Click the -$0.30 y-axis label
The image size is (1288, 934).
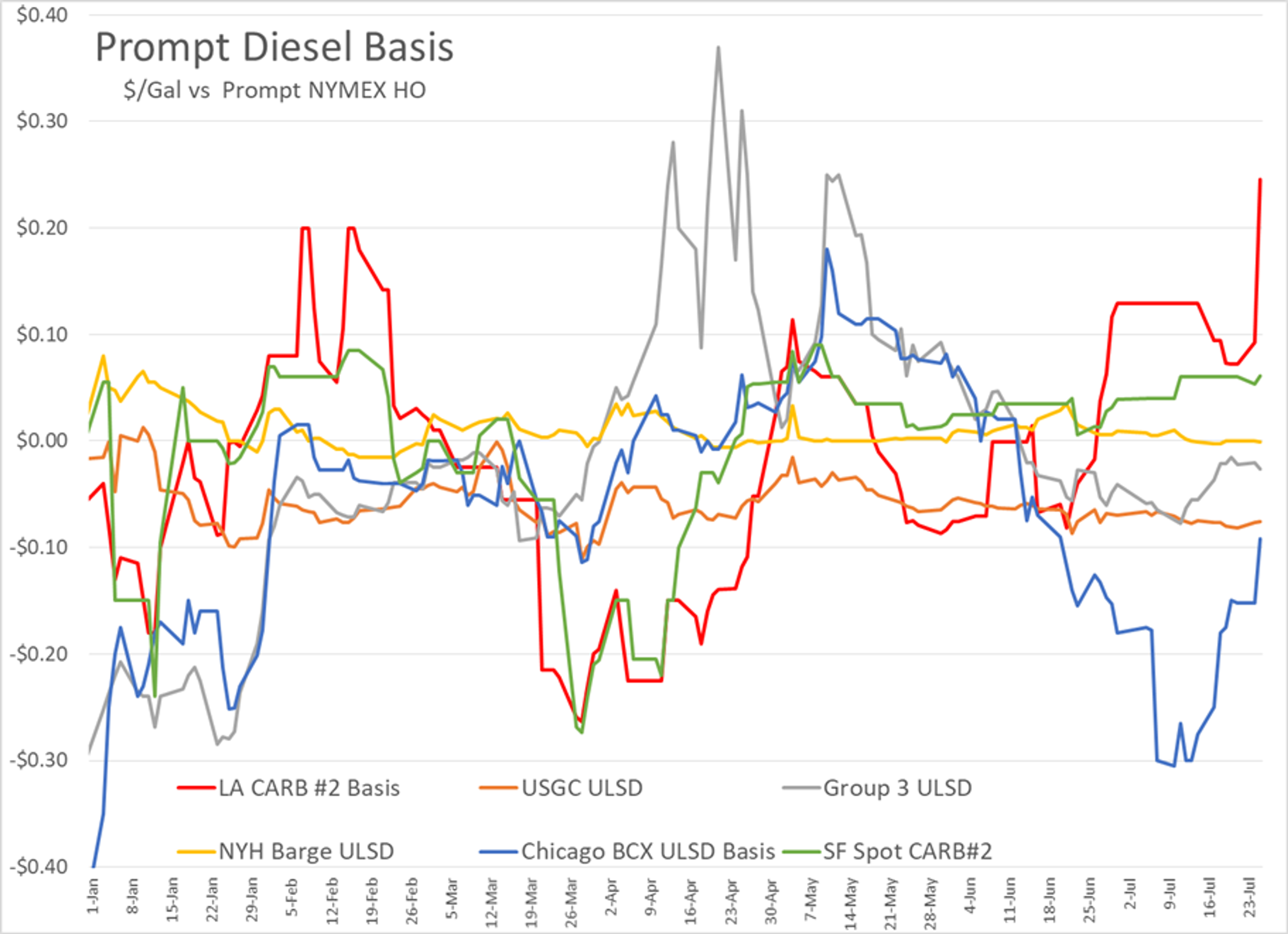click(x=39, y=760)
